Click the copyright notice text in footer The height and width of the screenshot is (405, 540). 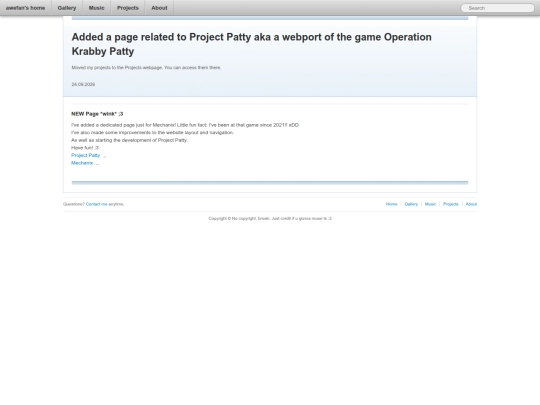tap(270, 218)
